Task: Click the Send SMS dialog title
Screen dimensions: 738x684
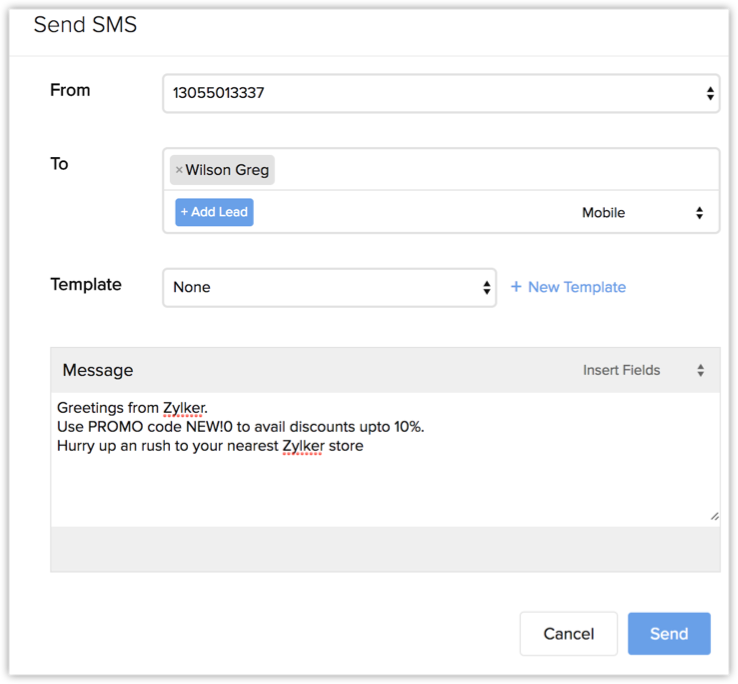Action: pyautogui.click(x=85, y=25)
